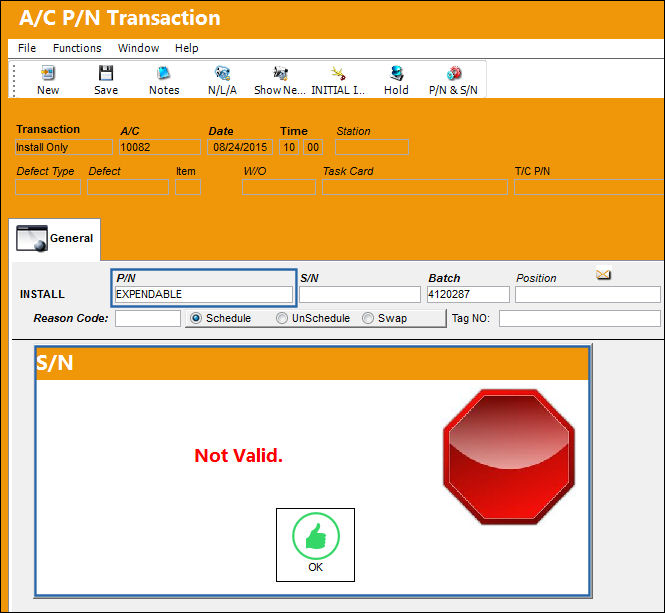
Task: Click the P/N field containing EXPENDABLE
Action: (x=204, y=294)
